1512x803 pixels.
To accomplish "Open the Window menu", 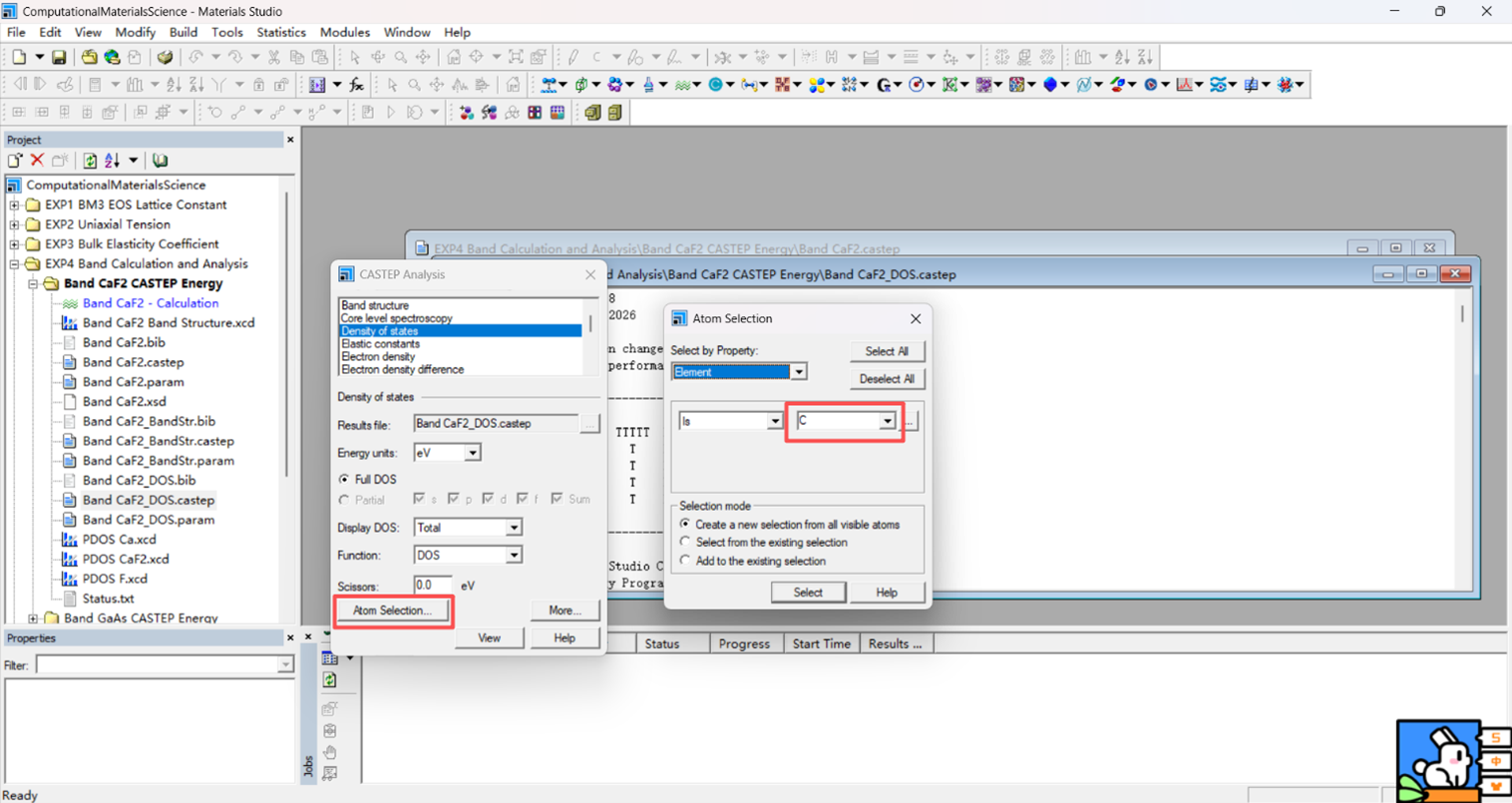I will click(x=407, y=32).
